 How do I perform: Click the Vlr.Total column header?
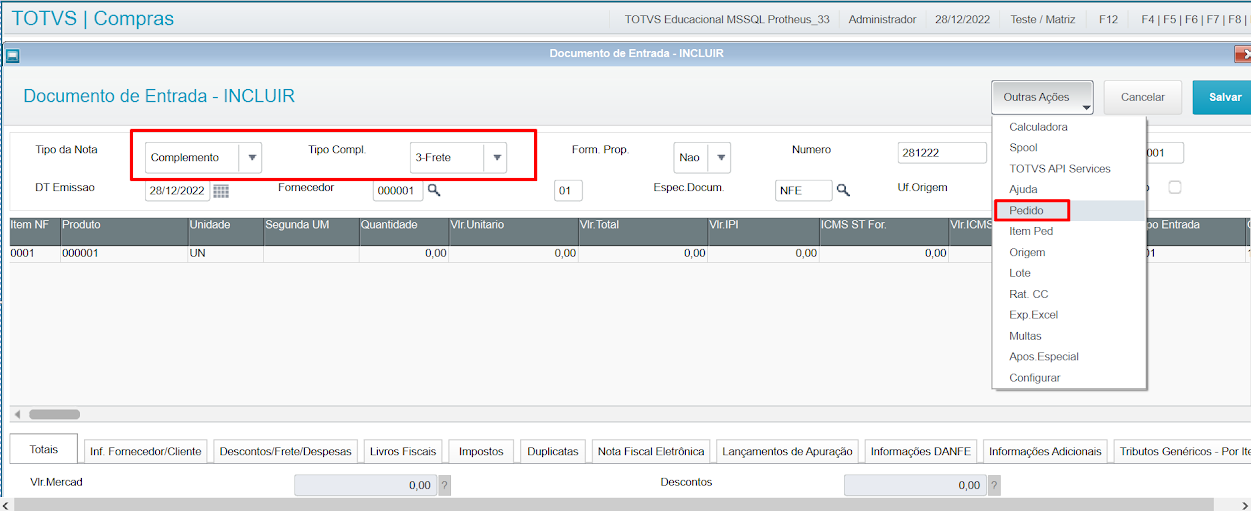pyautogui.click(x=642, y=230)
